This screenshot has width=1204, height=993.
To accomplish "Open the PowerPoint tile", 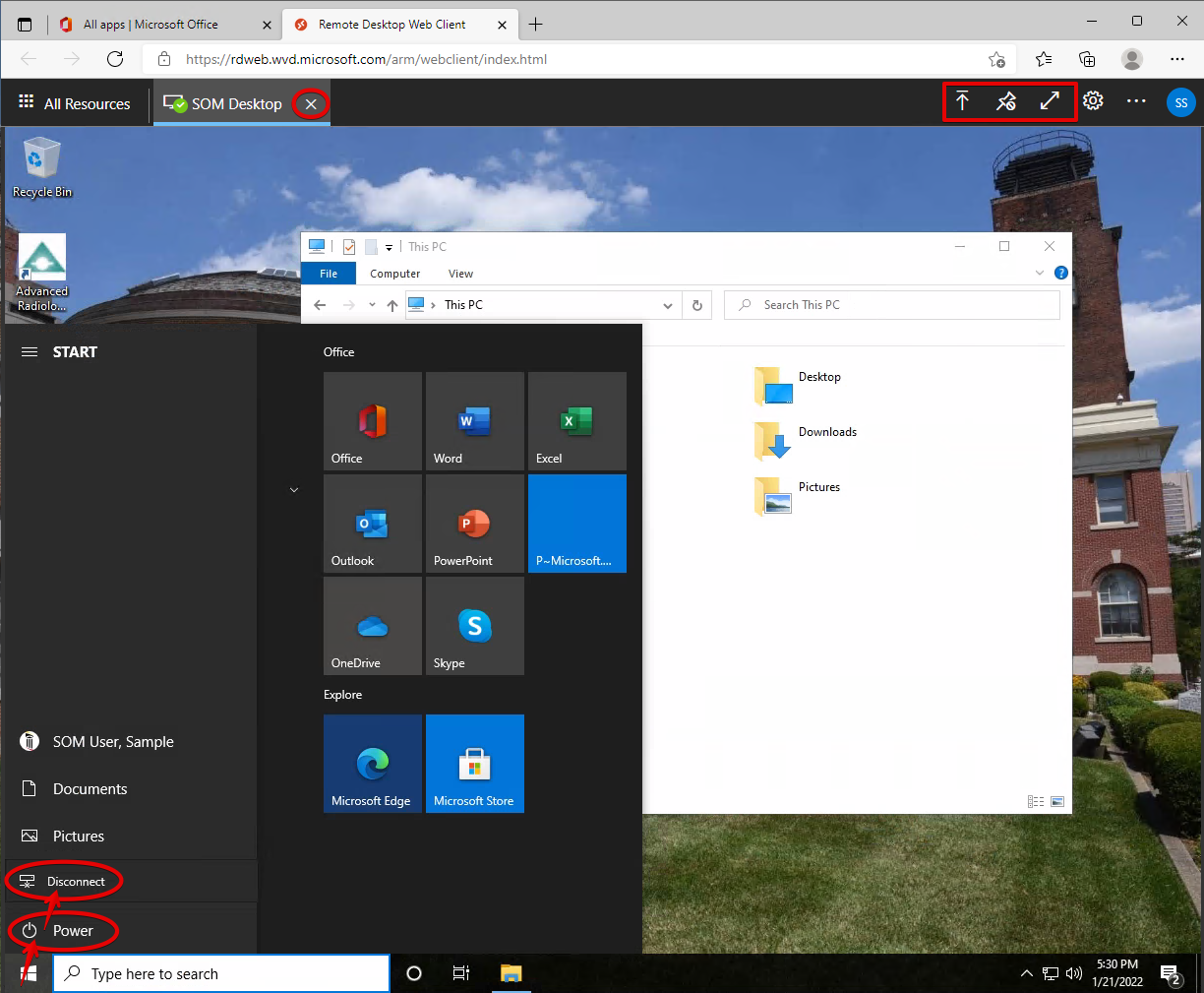I will 475,524.
